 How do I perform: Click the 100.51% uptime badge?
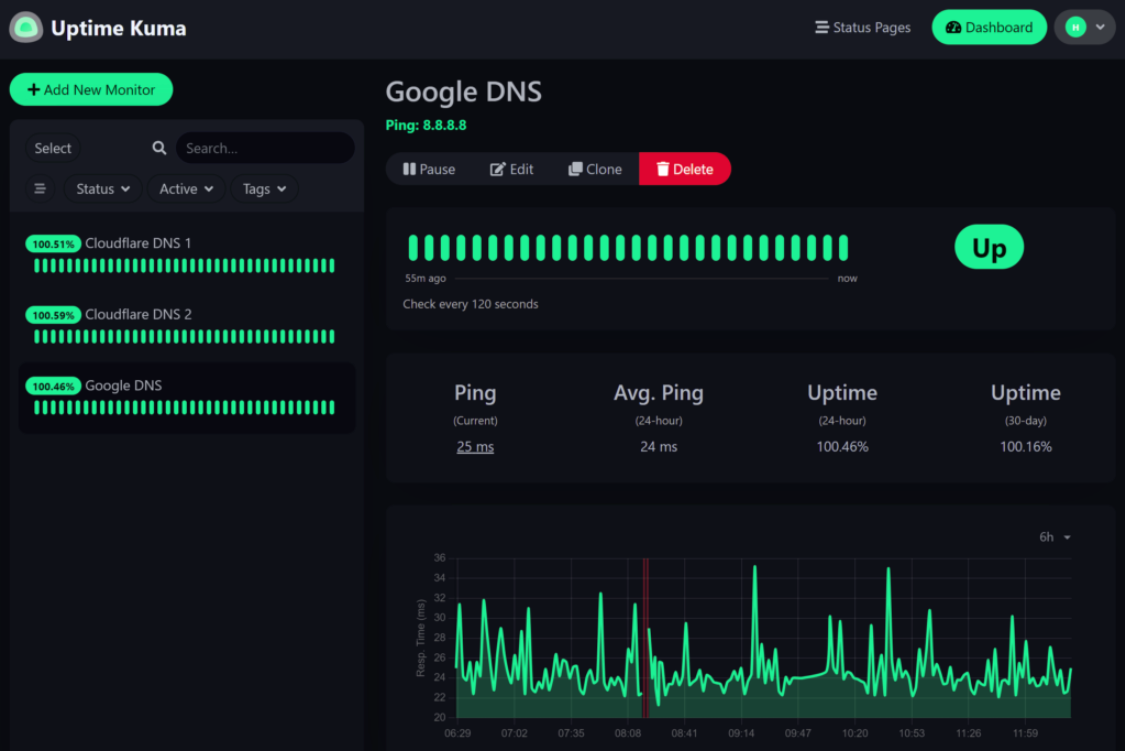click(53, 244)
